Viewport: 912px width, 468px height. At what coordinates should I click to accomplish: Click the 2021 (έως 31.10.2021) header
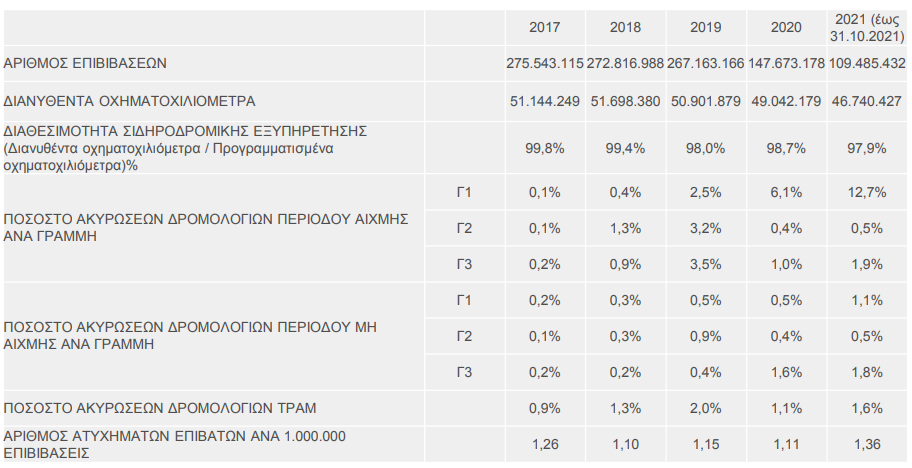(867, 27)
